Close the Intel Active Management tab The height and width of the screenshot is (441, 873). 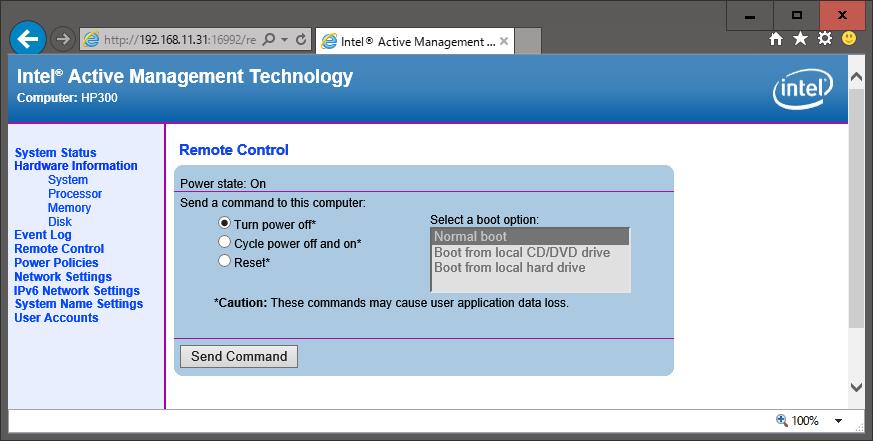(x=504, y=41)
